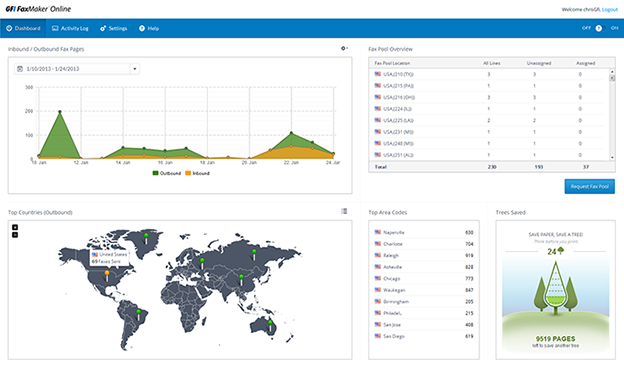624x368 pixels.
Task: Click the GFI FaxMaker Online logo
Action: [38, 9]
